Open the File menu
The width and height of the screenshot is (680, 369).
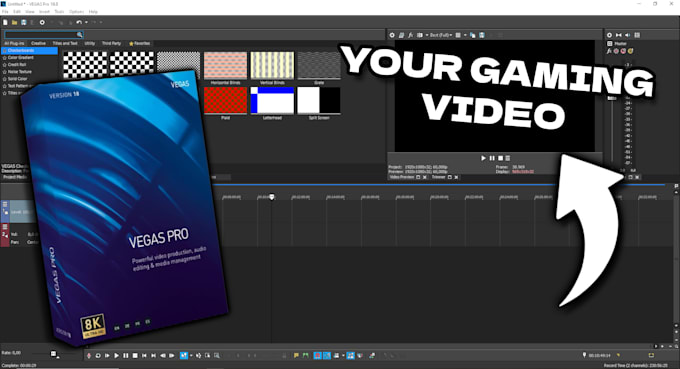(5, 12)
